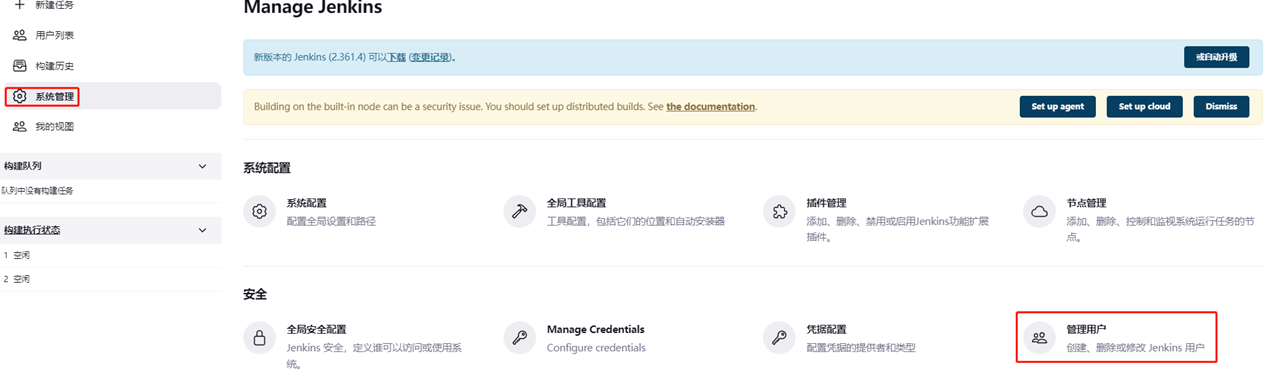Viewport: 1280px width, 386px height.
Task: Click the key icon of 凭据配置
Action: [779, 337]
